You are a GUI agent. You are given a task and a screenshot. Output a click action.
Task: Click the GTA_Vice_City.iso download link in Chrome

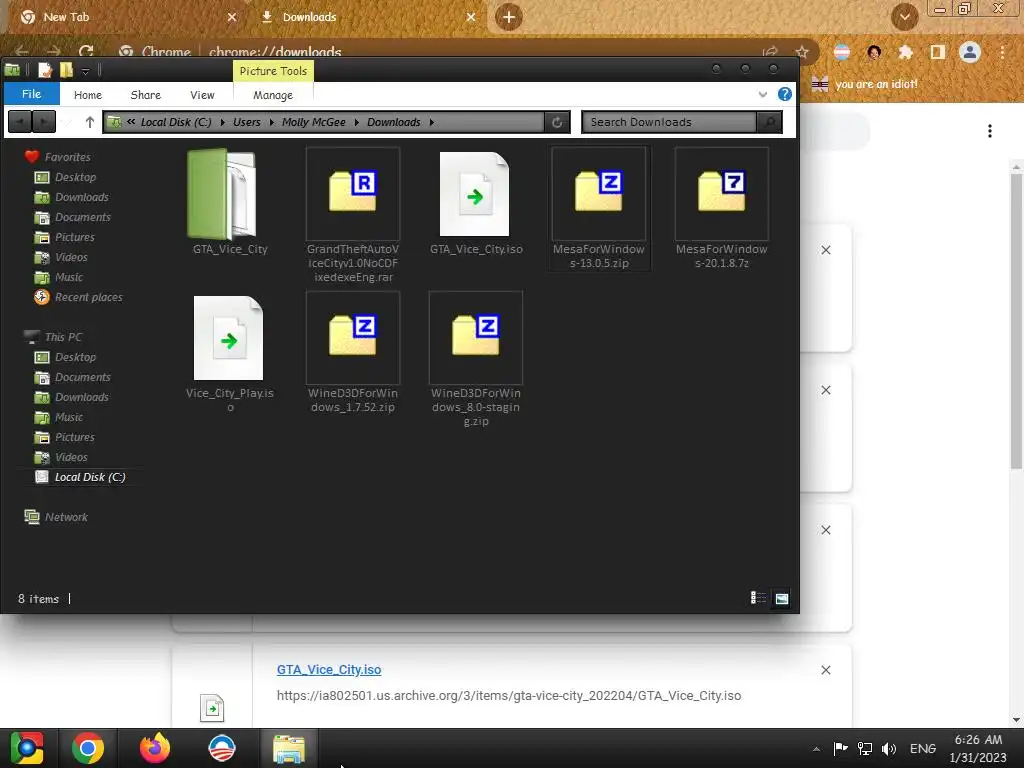click(329, 669)
